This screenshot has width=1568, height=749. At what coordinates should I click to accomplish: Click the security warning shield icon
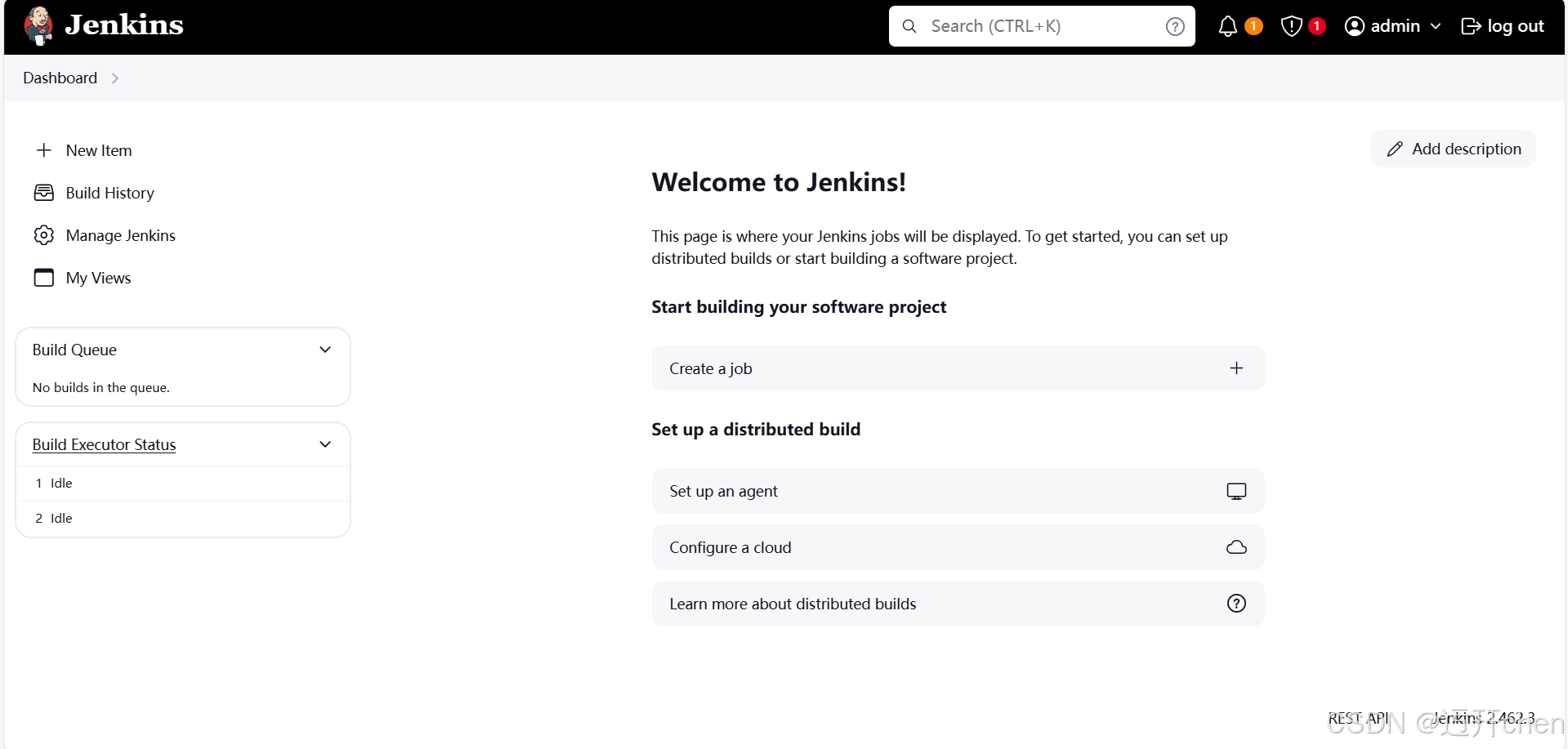pos(1291,25)
